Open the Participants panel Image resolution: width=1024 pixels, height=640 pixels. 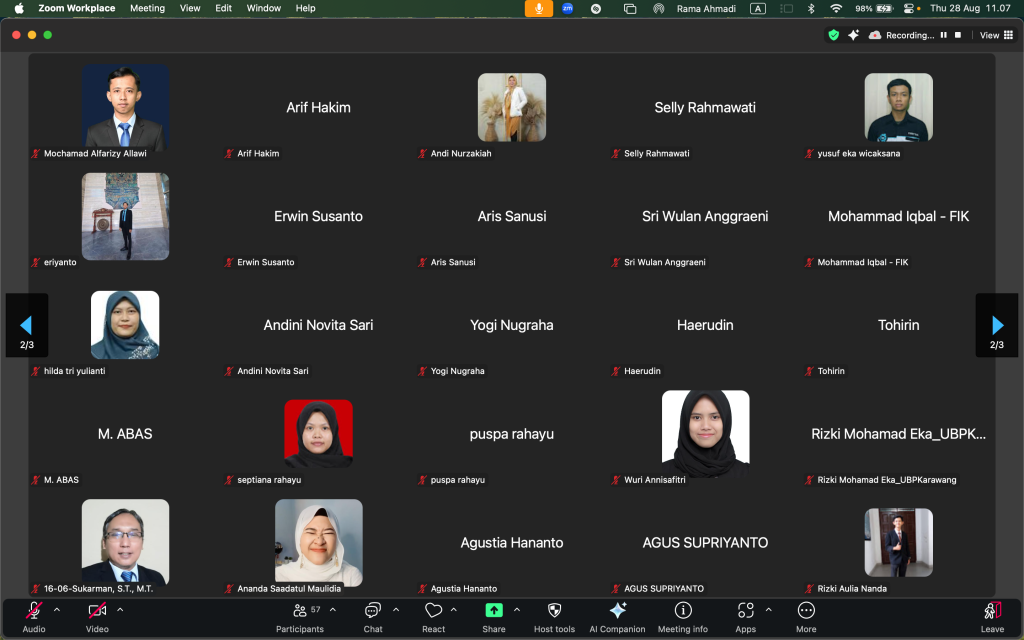(x=300, y=616)
